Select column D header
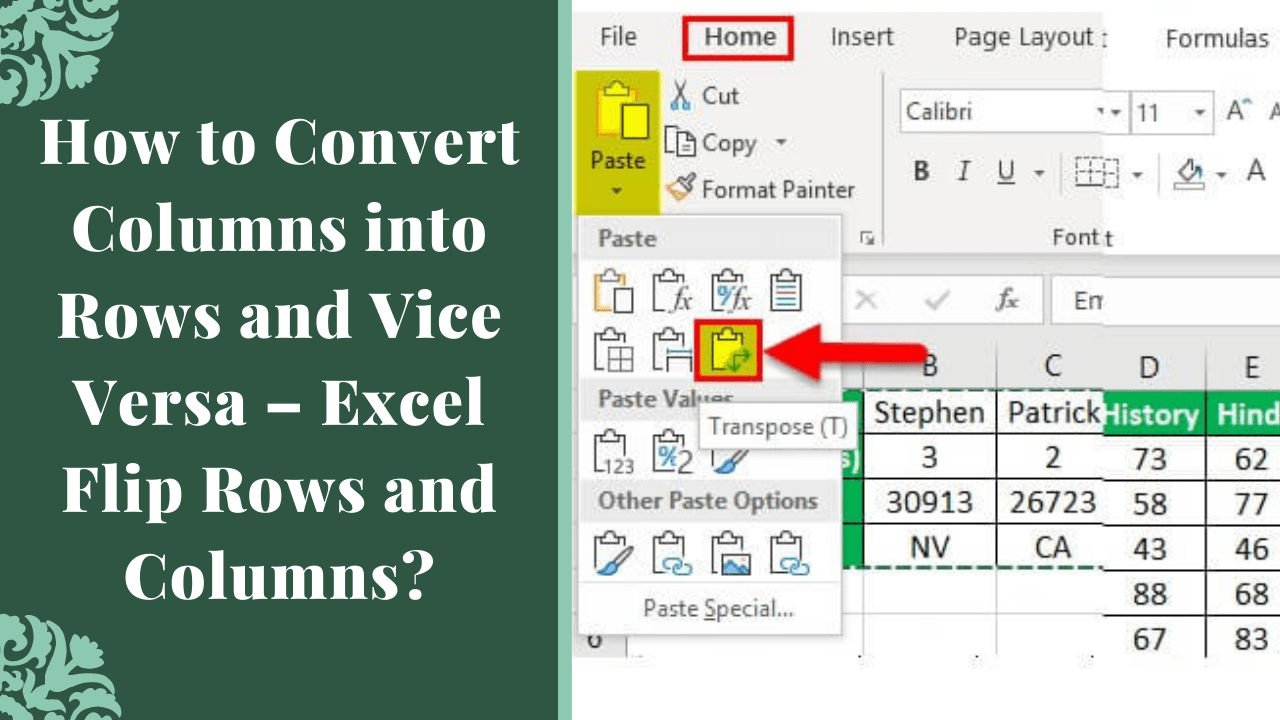 click(1149, 368)
